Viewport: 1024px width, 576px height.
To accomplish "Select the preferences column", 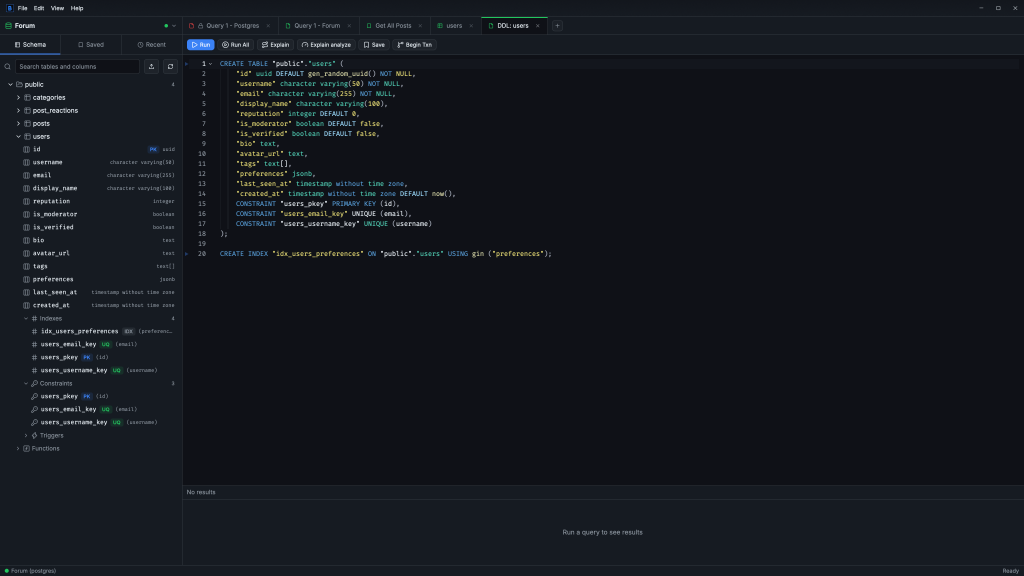I will point(90,280).
